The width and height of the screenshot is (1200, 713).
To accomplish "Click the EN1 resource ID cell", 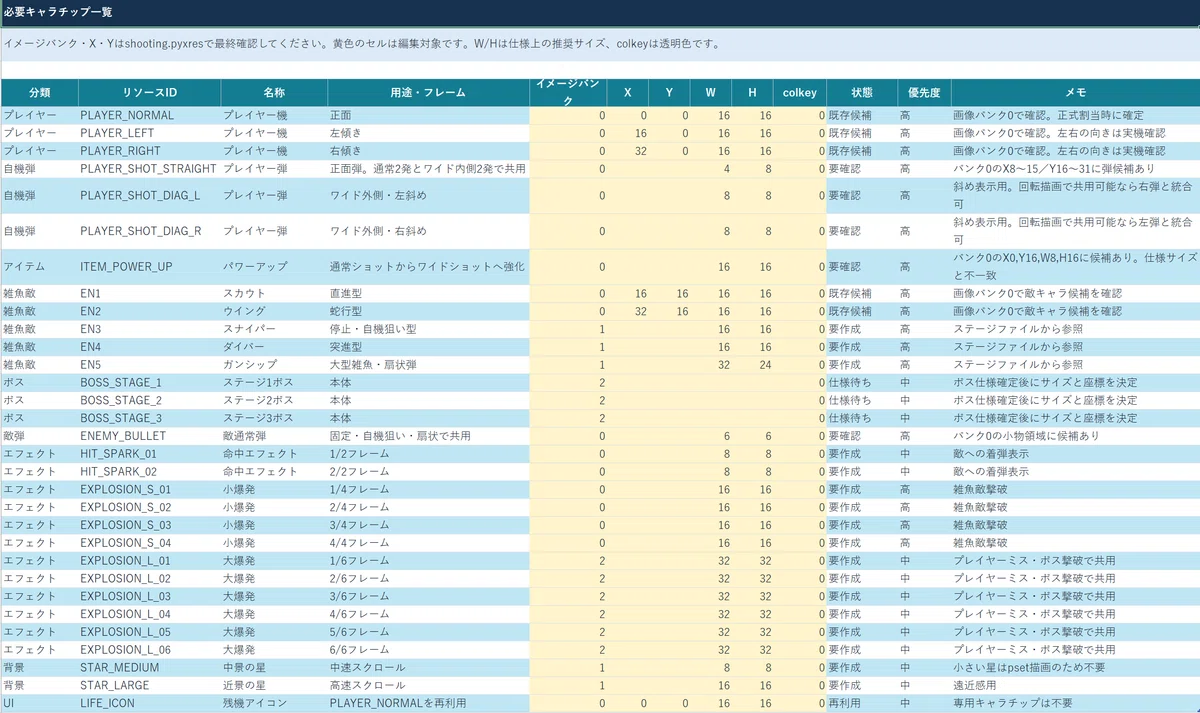I will point(149,294).
